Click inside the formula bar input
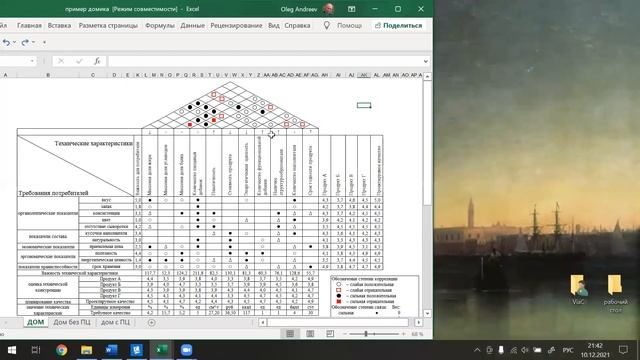Viewport: 640px width, 360px height. click(x=264, y=61)
